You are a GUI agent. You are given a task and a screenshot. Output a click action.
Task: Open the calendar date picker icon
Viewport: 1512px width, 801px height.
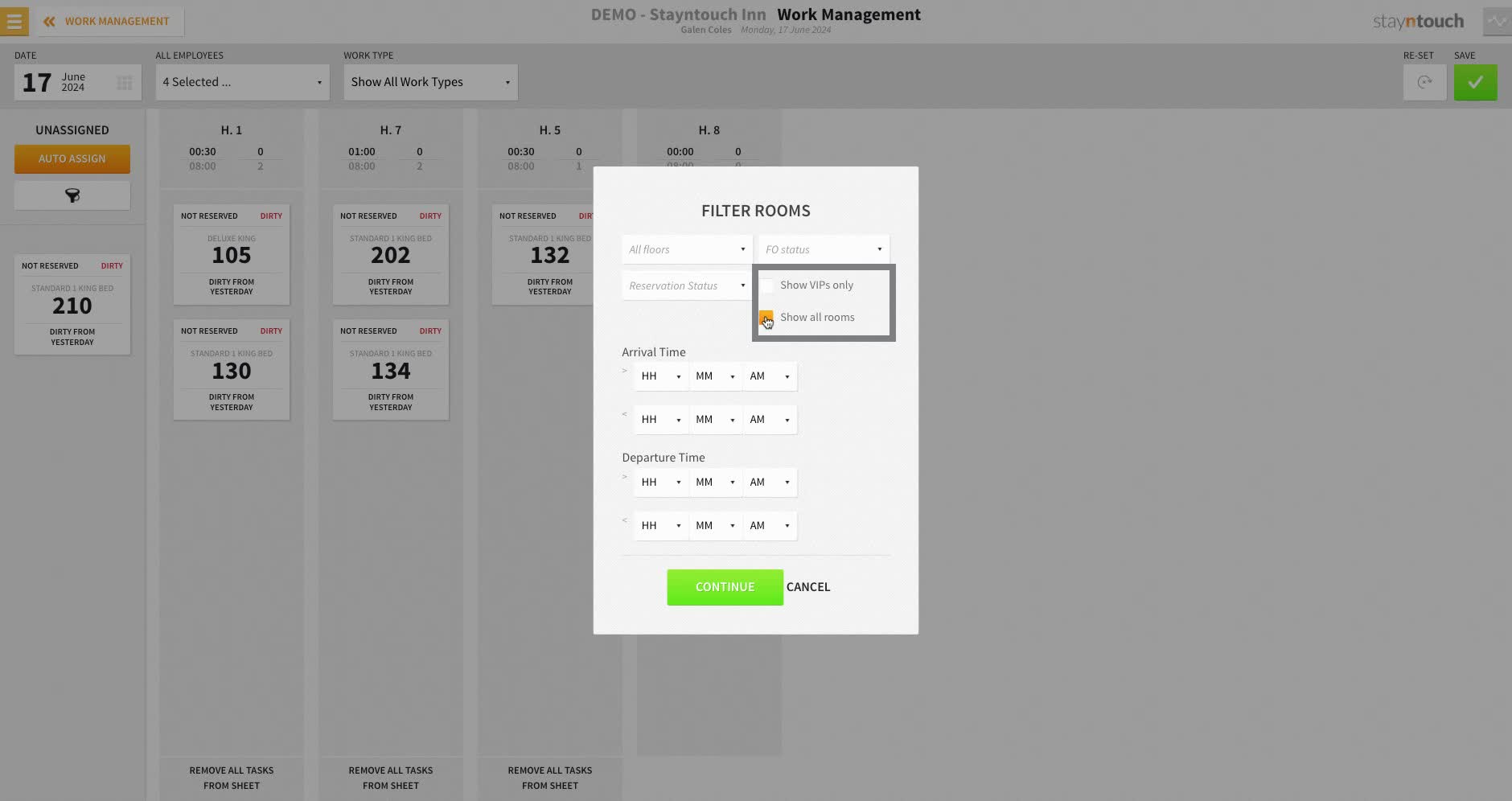point(125,83)
